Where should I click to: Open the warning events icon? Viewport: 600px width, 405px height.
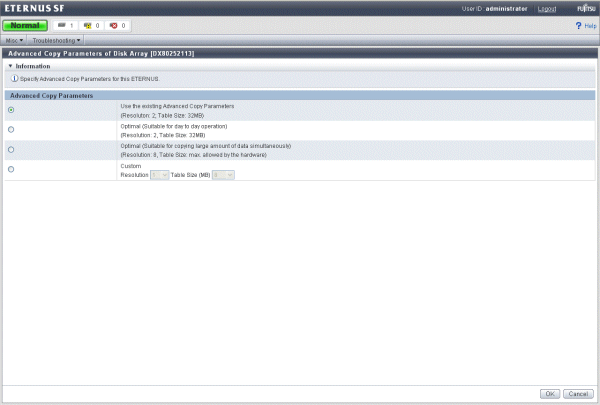pyautogui.click(x=88, y=26)
